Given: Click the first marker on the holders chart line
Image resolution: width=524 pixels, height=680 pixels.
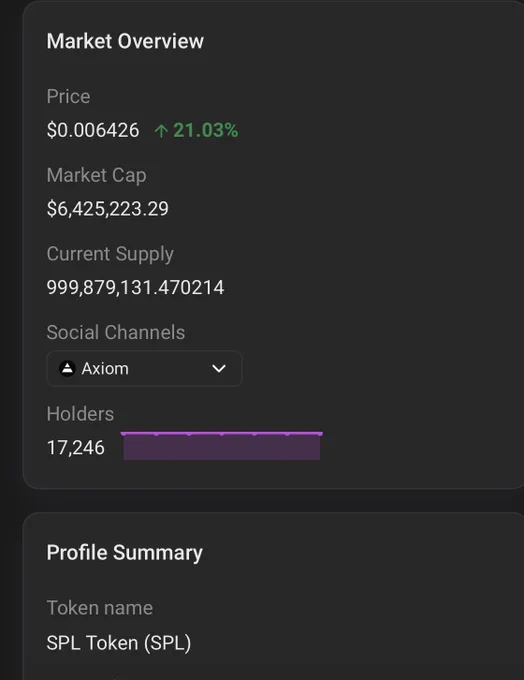Looking at the screenshot, I should tap(124, 433).
